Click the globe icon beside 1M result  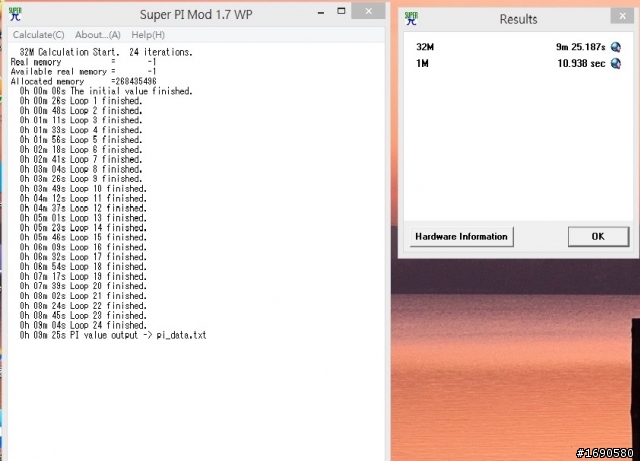tap(616, 63)
